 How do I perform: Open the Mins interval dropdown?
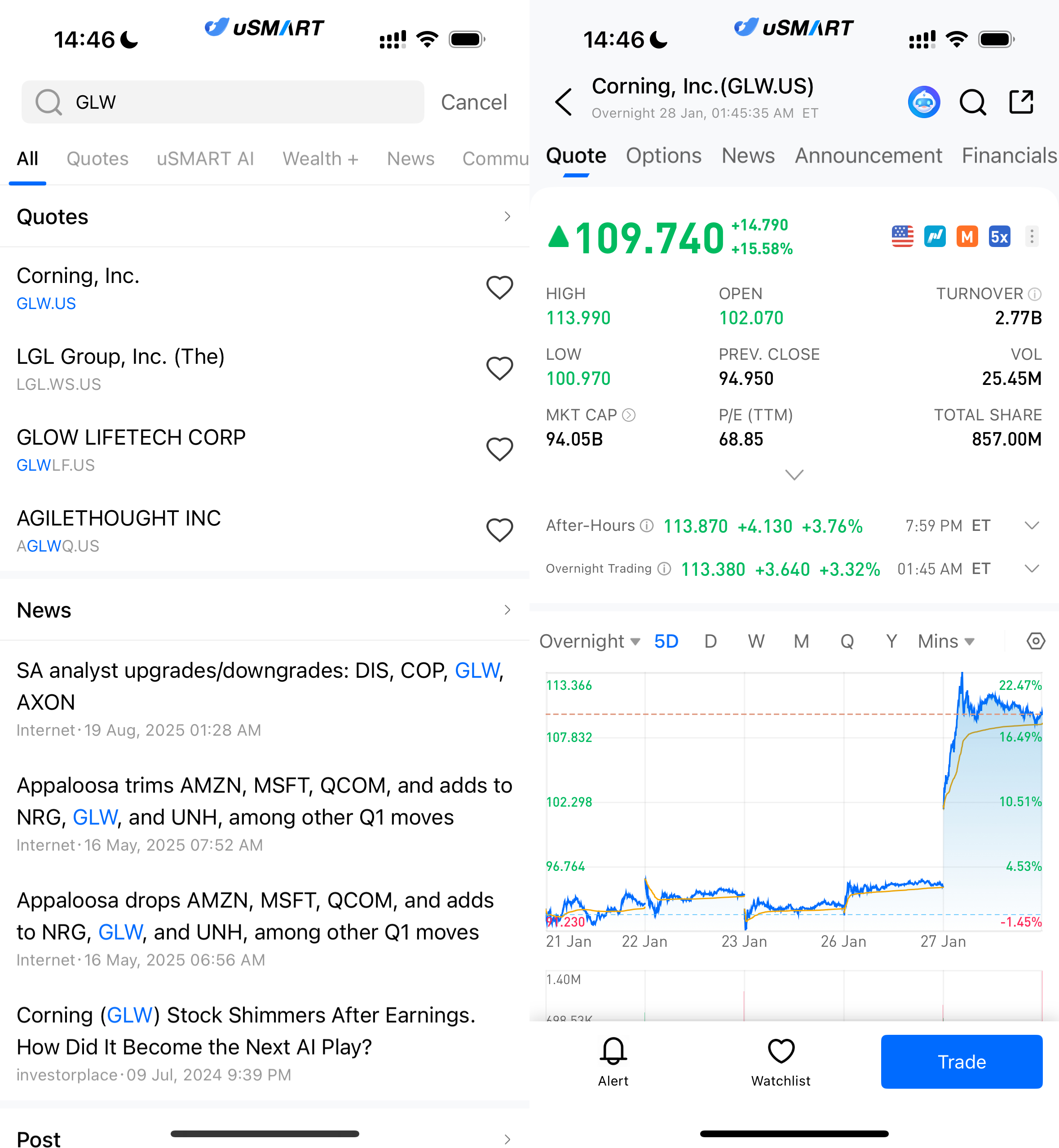point(945,641)
